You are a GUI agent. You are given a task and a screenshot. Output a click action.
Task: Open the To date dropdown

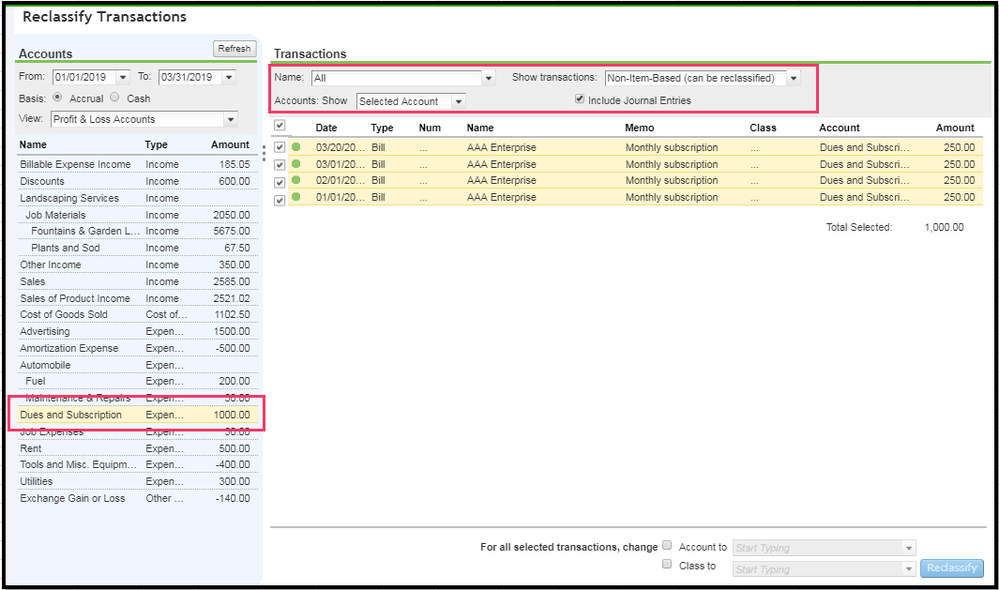[229, 77]
